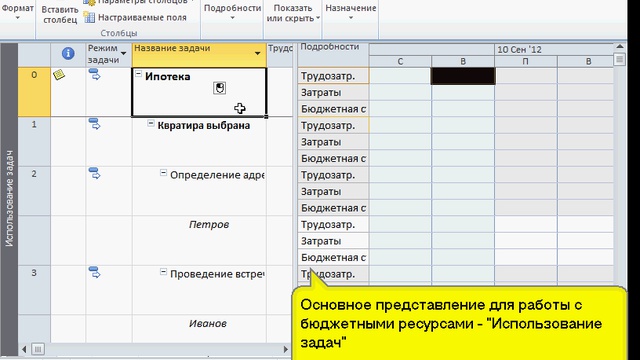This screenshot has height=360, width=640.
Task: Click the vertical split box below the up arrow
Action: coord(620,60)
